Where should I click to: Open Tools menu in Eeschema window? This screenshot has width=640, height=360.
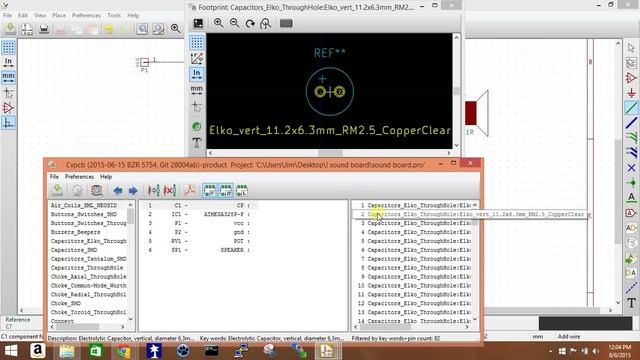pyautogui.click(x=114, y=15)
